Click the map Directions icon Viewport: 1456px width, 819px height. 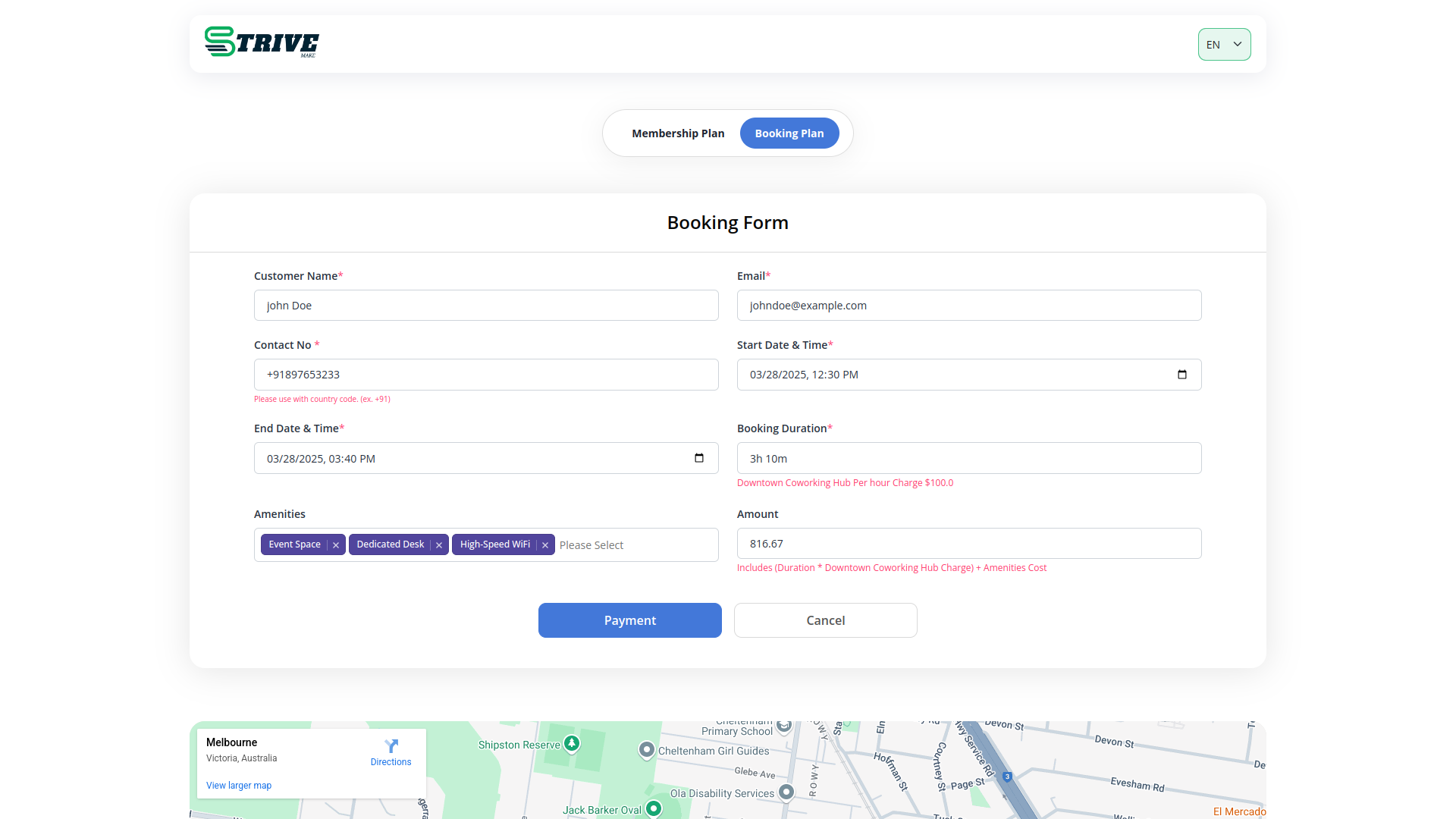[391, 746]
